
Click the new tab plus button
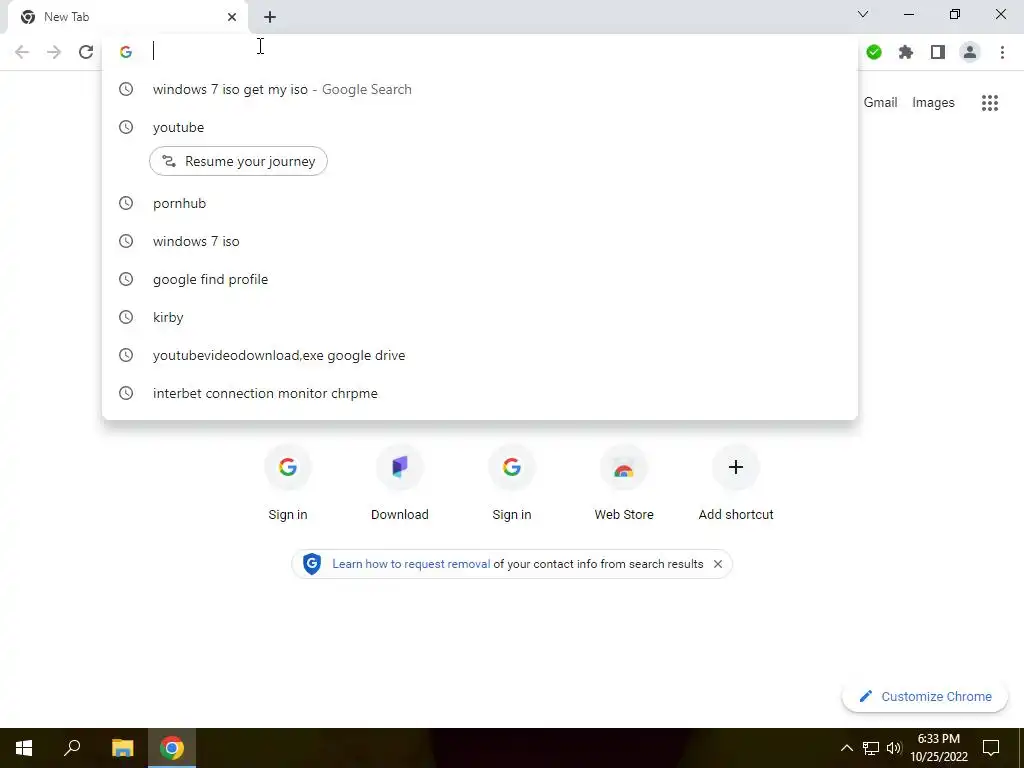(x=270, y=17)
